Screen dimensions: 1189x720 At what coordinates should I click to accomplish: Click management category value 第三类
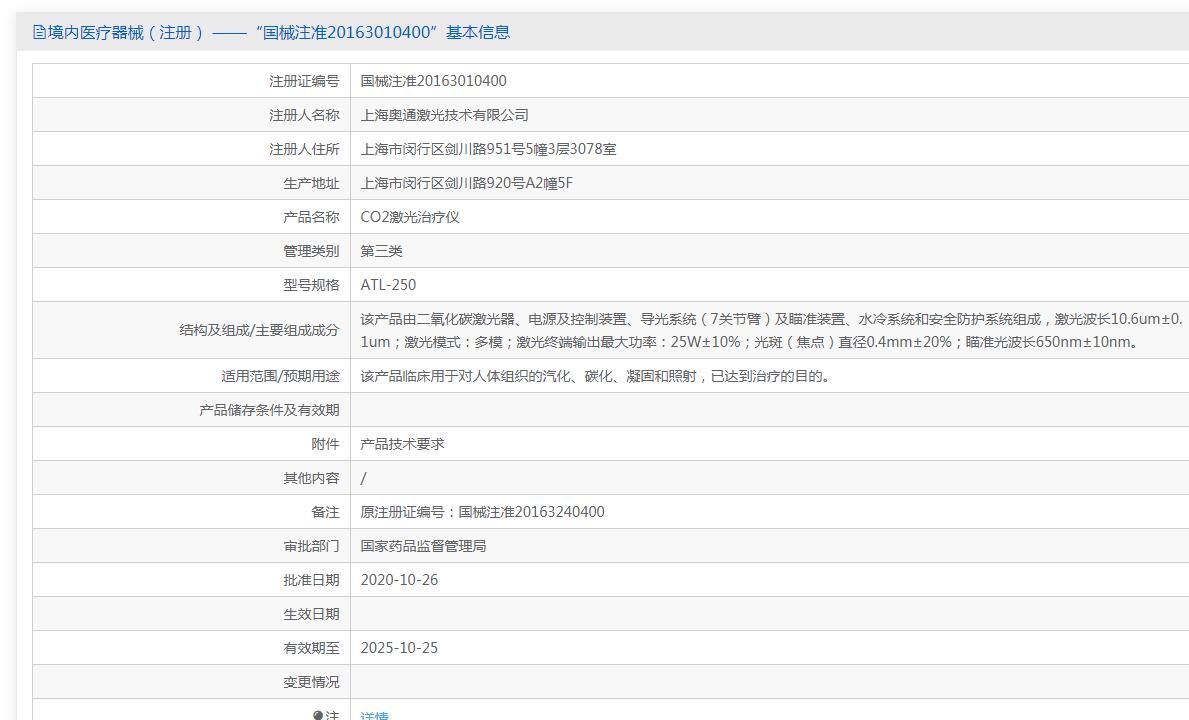[x=381, y=252]
